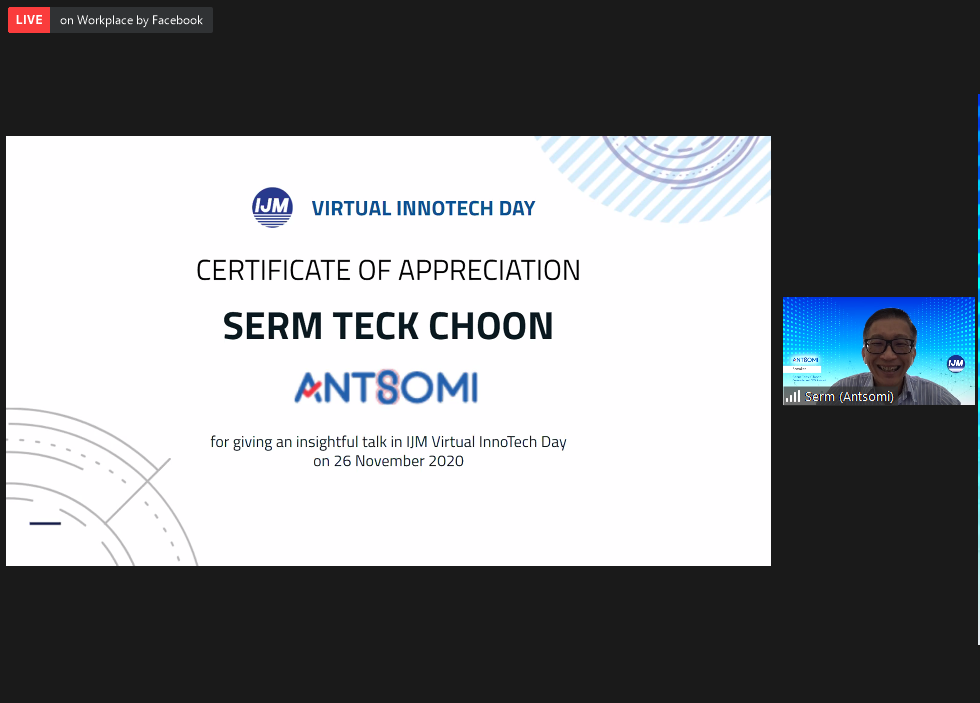Click the red LIVE badge
The width and height of the screenshot is (980, 703).
point(29,20)
